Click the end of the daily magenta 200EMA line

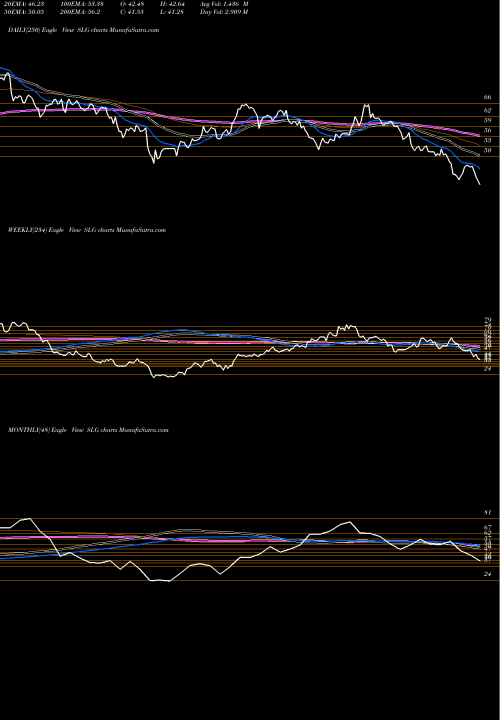tap(479, 136)
